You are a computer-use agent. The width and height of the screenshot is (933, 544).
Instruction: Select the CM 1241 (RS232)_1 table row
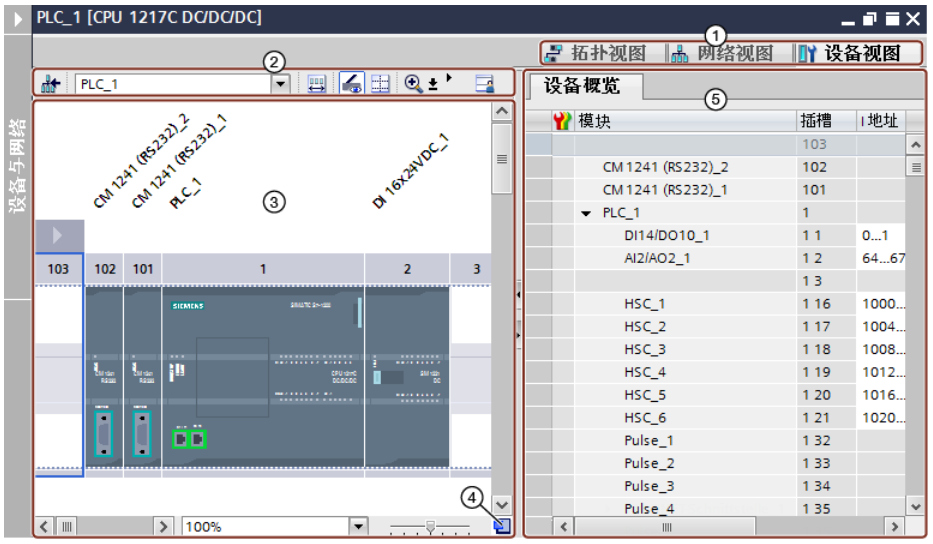(x=716, y=190)
